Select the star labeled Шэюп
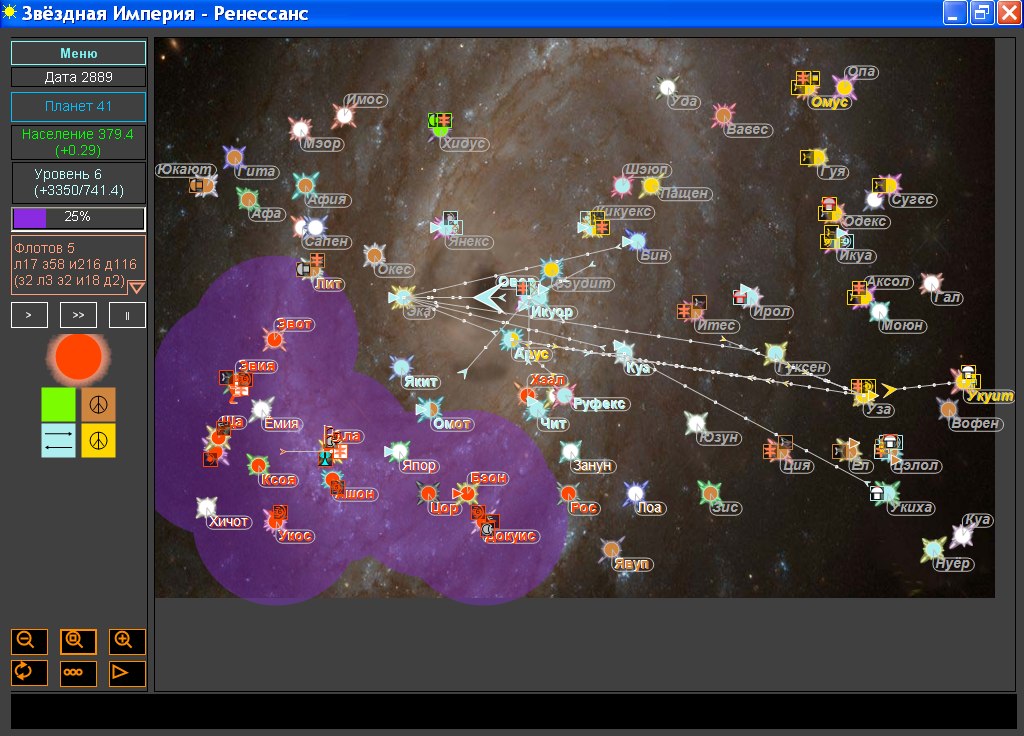 tap(623, 186)
